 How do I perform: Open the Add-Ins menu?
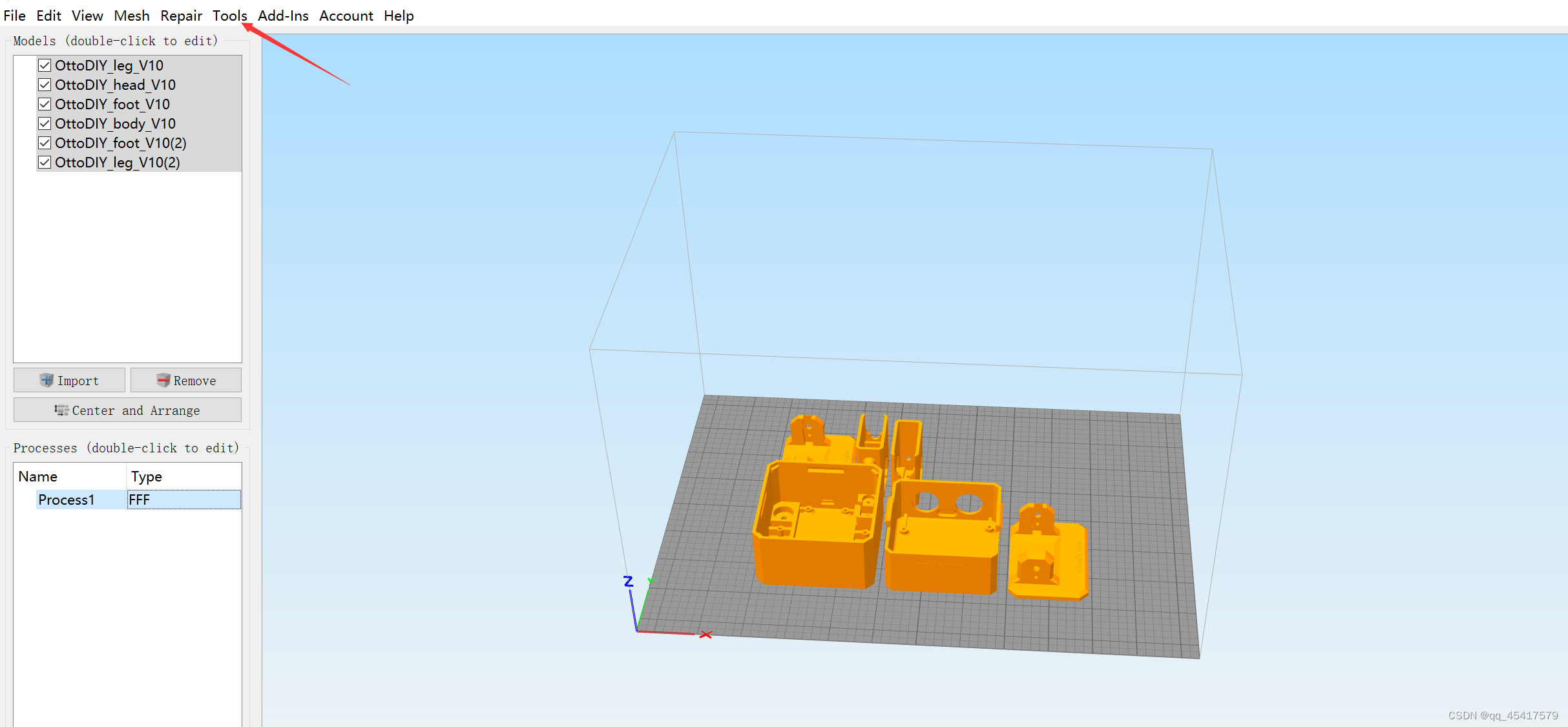[282, 16]
